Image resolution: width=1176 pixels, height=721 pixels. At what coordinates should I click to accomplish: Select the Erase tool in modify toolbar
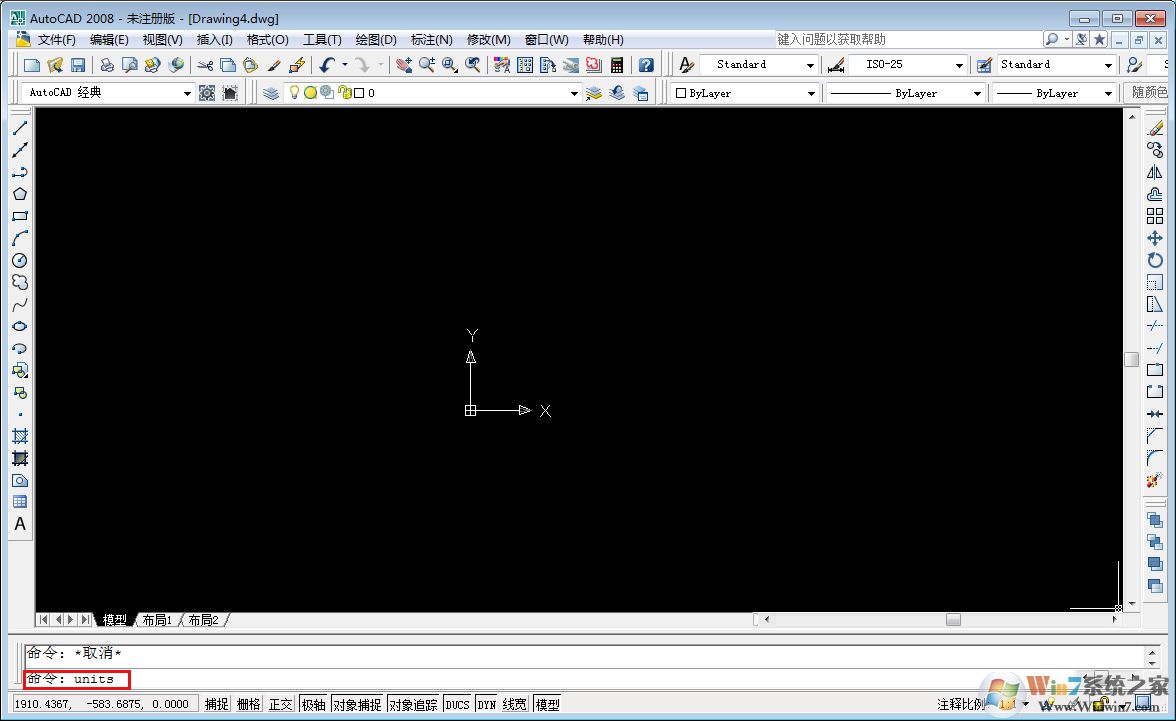1155,128
